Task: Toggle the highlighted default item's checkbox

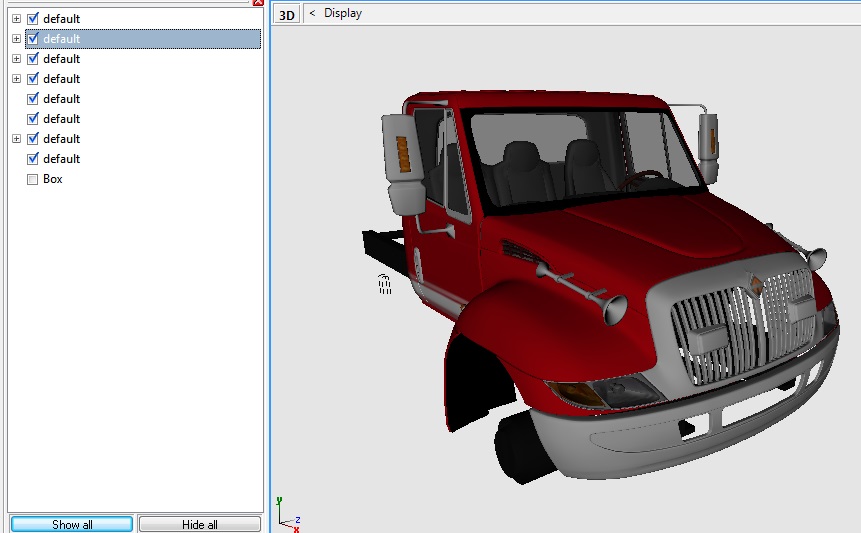Action: pos(33,39)
